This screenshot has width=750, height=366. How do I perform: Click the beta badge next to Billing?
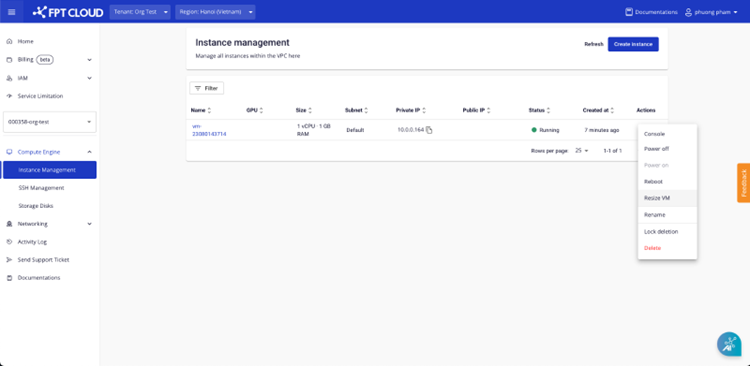click(44, 60)
